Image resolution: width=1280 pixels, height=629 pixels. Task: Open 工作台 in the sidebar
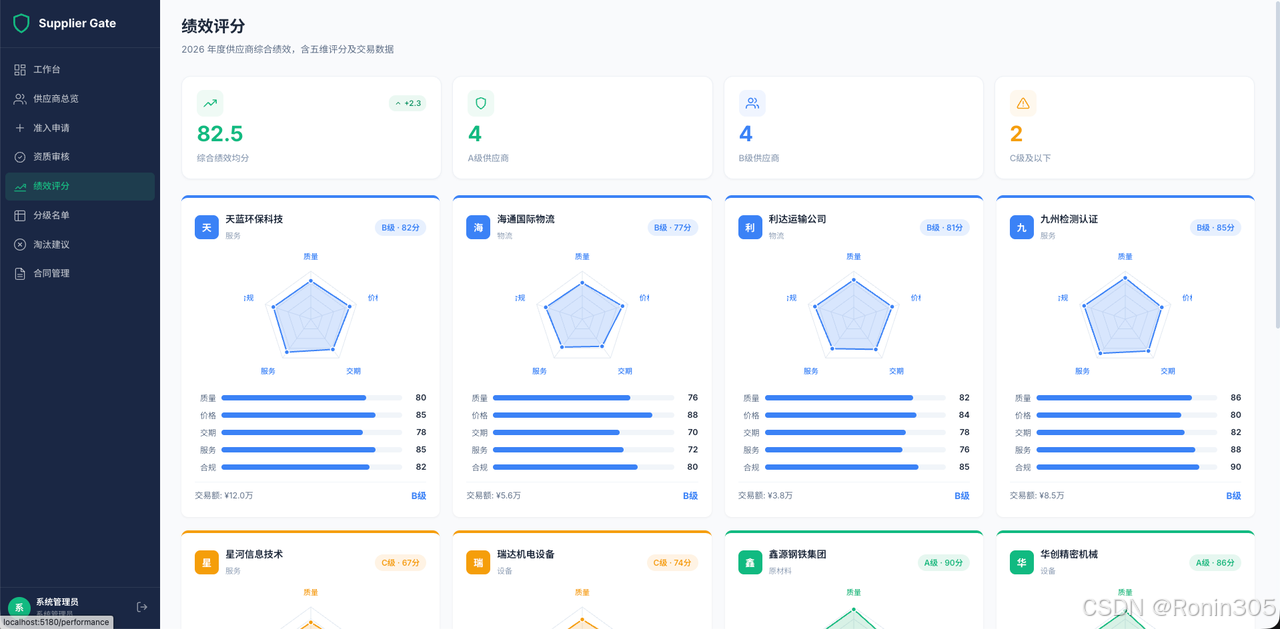[x=80, y=69]
